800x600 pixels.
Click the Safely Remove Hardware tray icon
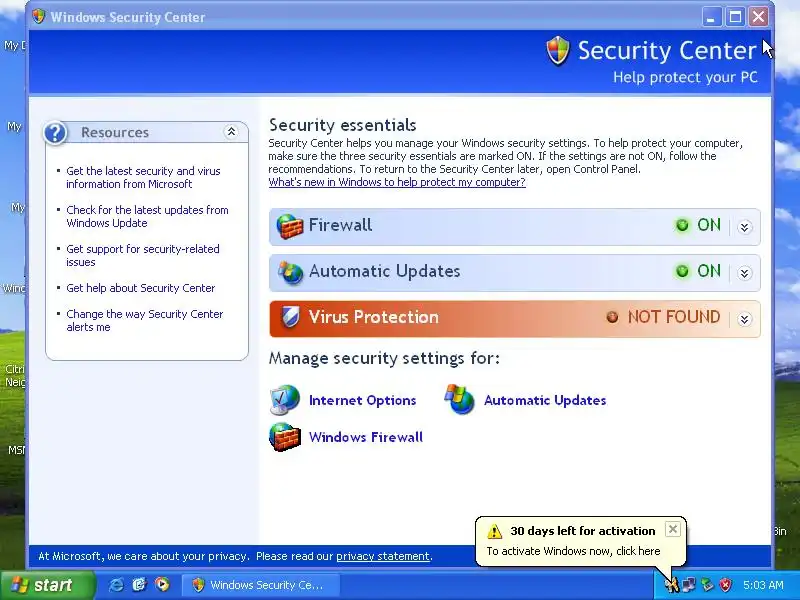[x=707, y=585]
